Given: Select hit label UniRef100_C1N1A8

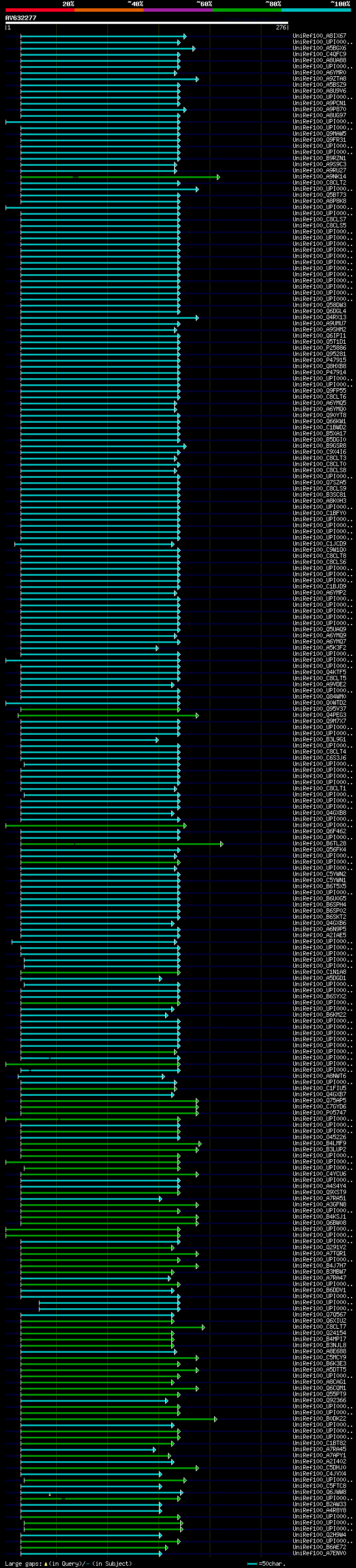Looking at the screenshot, I should [319, 972].
